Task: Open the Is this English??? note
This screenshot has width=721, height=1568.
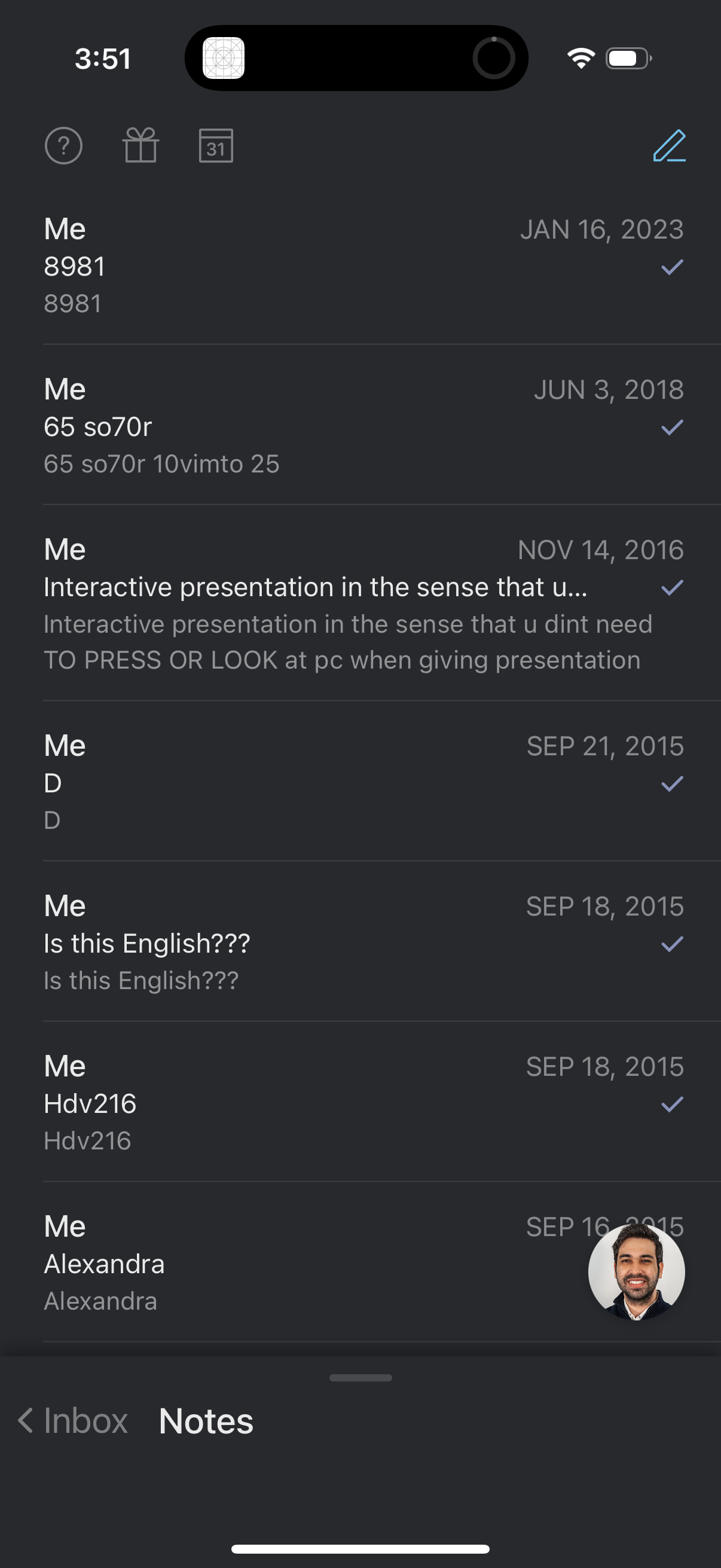Action: pyautogui.click(x=243, y=944)
